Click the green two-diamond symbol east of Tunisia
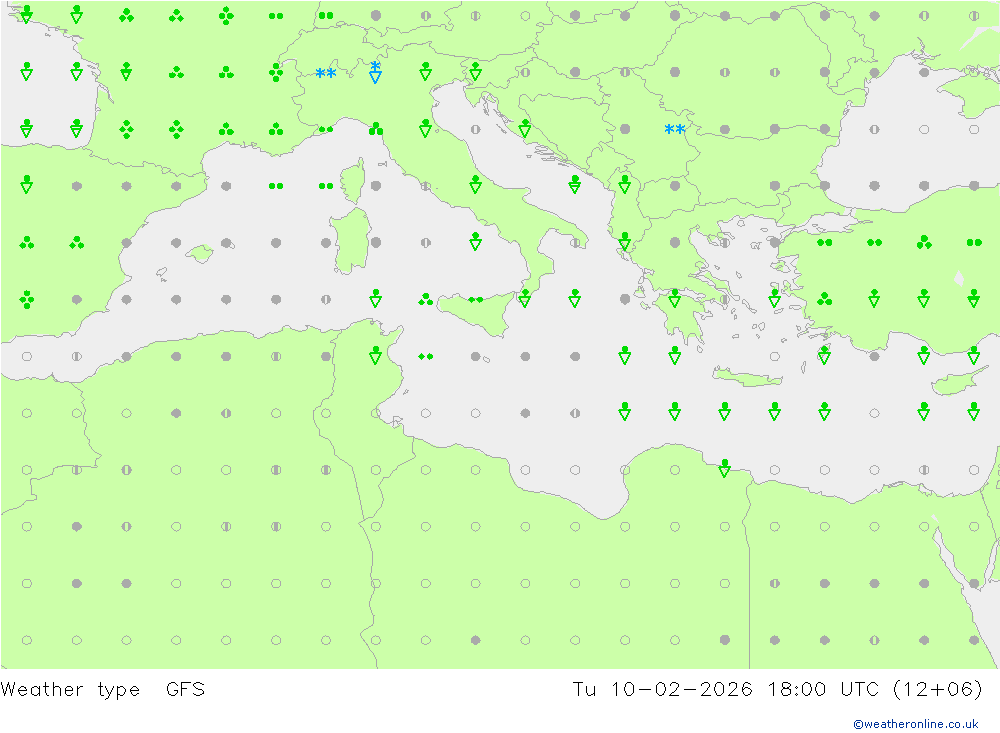Screen dimensions: 1000x733 point(425,357)
